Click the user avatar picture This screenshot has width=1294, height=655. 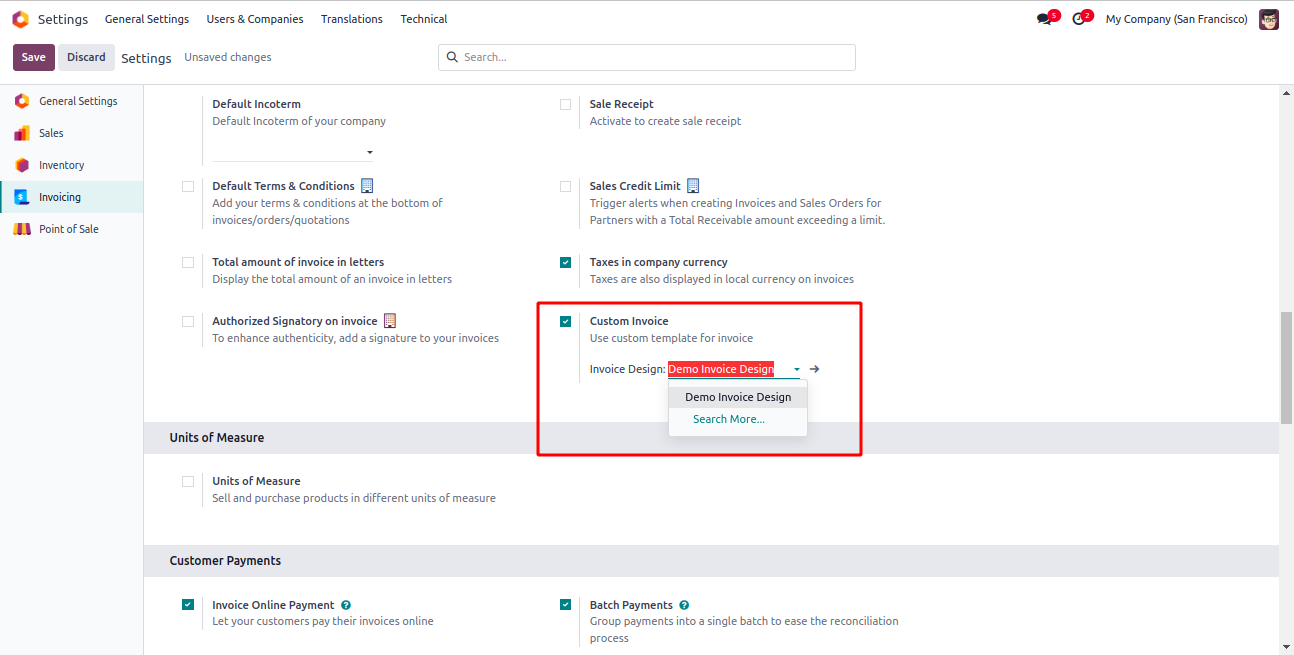(1269, 19)
